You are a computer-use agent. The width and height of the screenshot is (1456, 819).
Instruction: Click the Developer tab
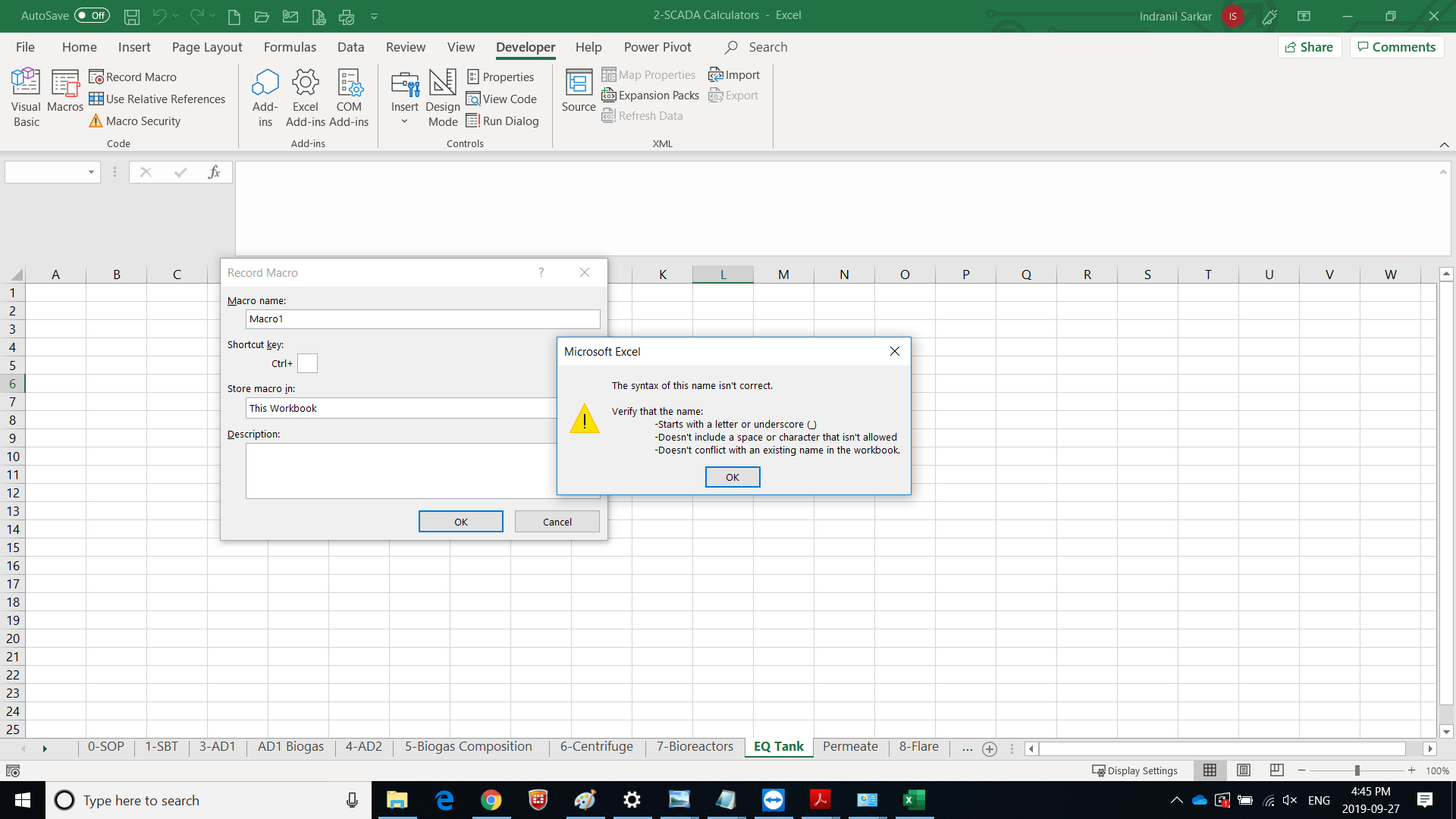[525, 47]
